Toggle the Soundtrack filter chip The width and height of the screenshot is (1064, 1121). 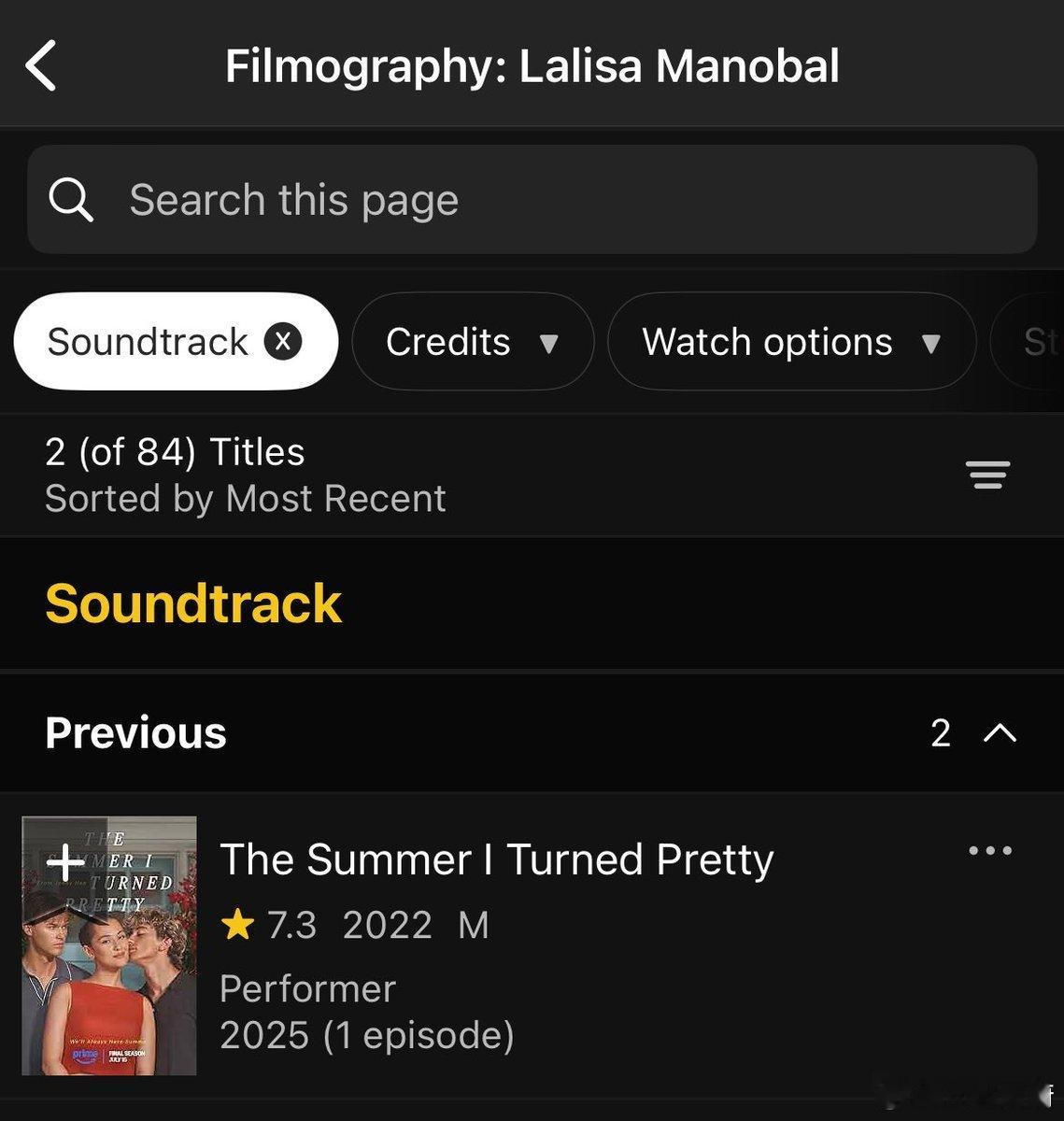tap(176, 342)
